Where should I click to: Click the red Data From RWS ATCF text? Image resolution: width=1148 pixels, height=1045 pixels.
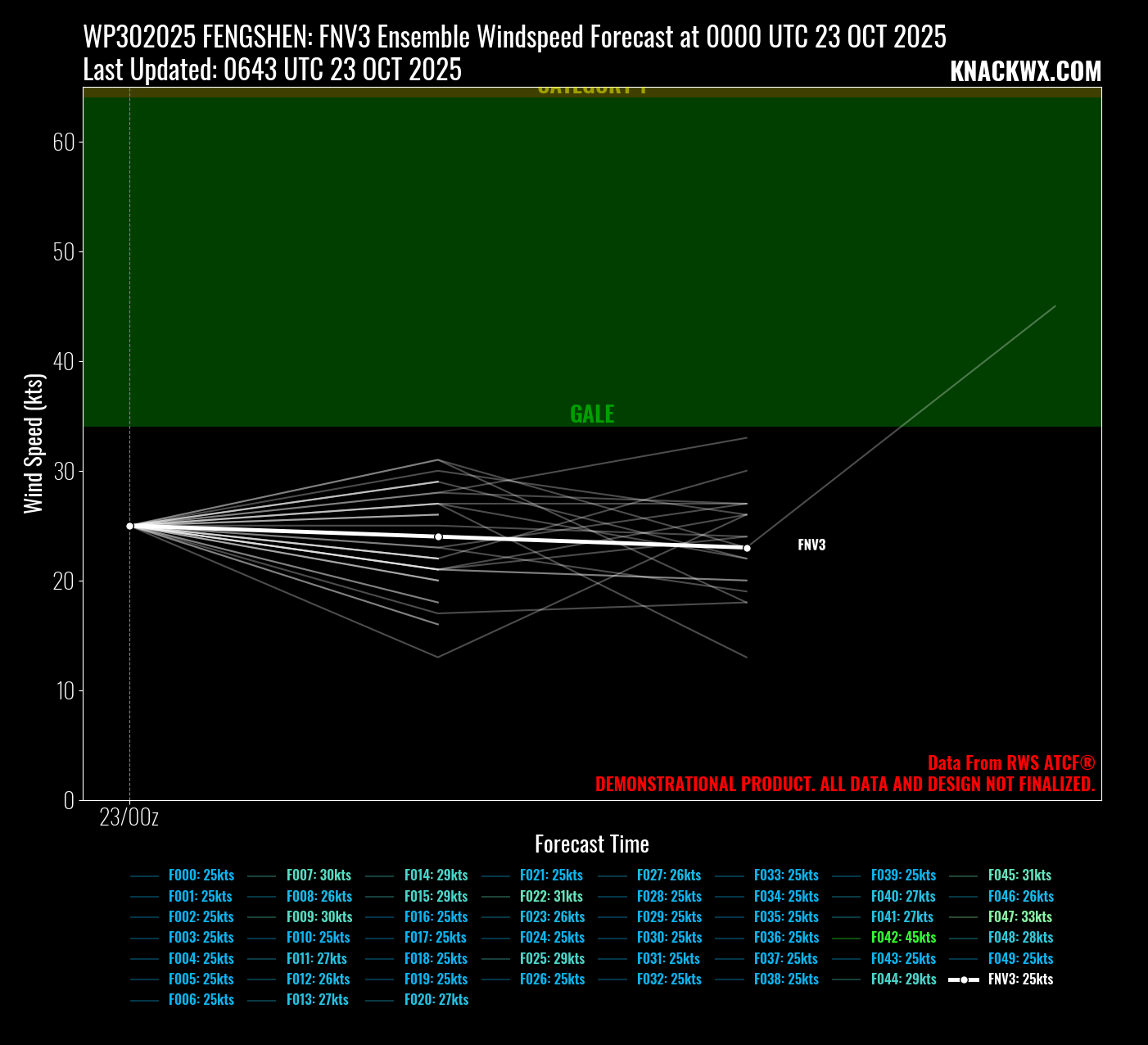1010,763
